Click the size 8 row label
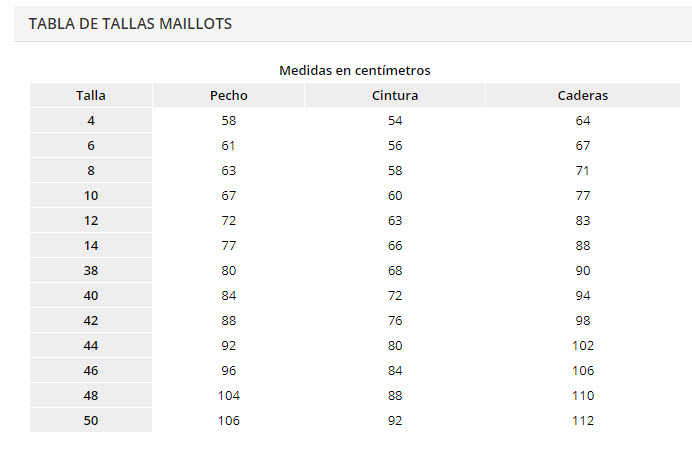Image resolution: width=692 pixels, height=475 pixels. point(91,170)
